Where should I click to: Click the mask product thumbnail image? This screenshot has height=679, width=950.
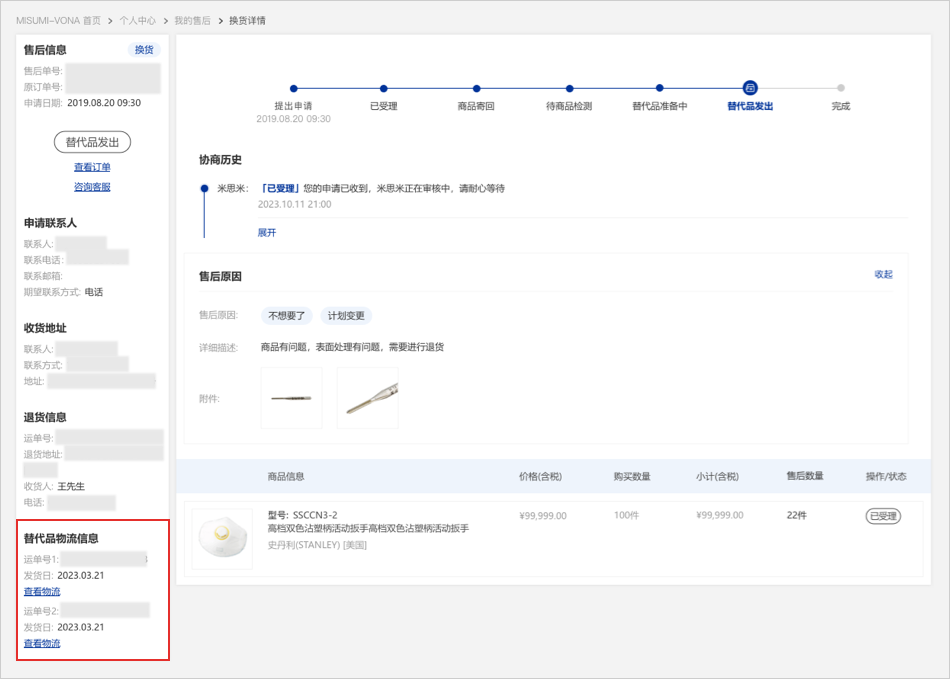coord(222,539)
